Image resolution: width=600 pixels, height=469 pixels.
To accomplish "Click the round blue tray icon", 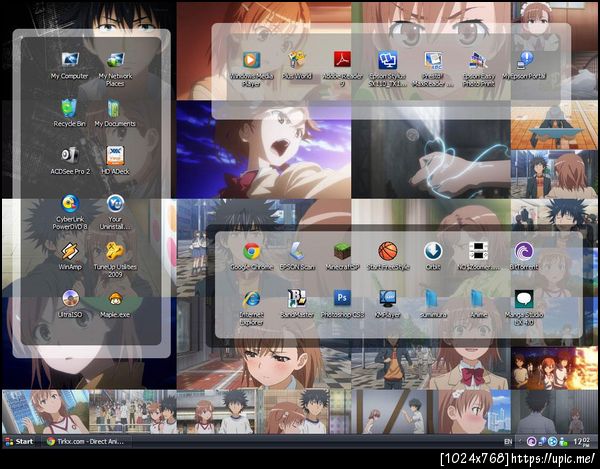I will click(553, 441).
